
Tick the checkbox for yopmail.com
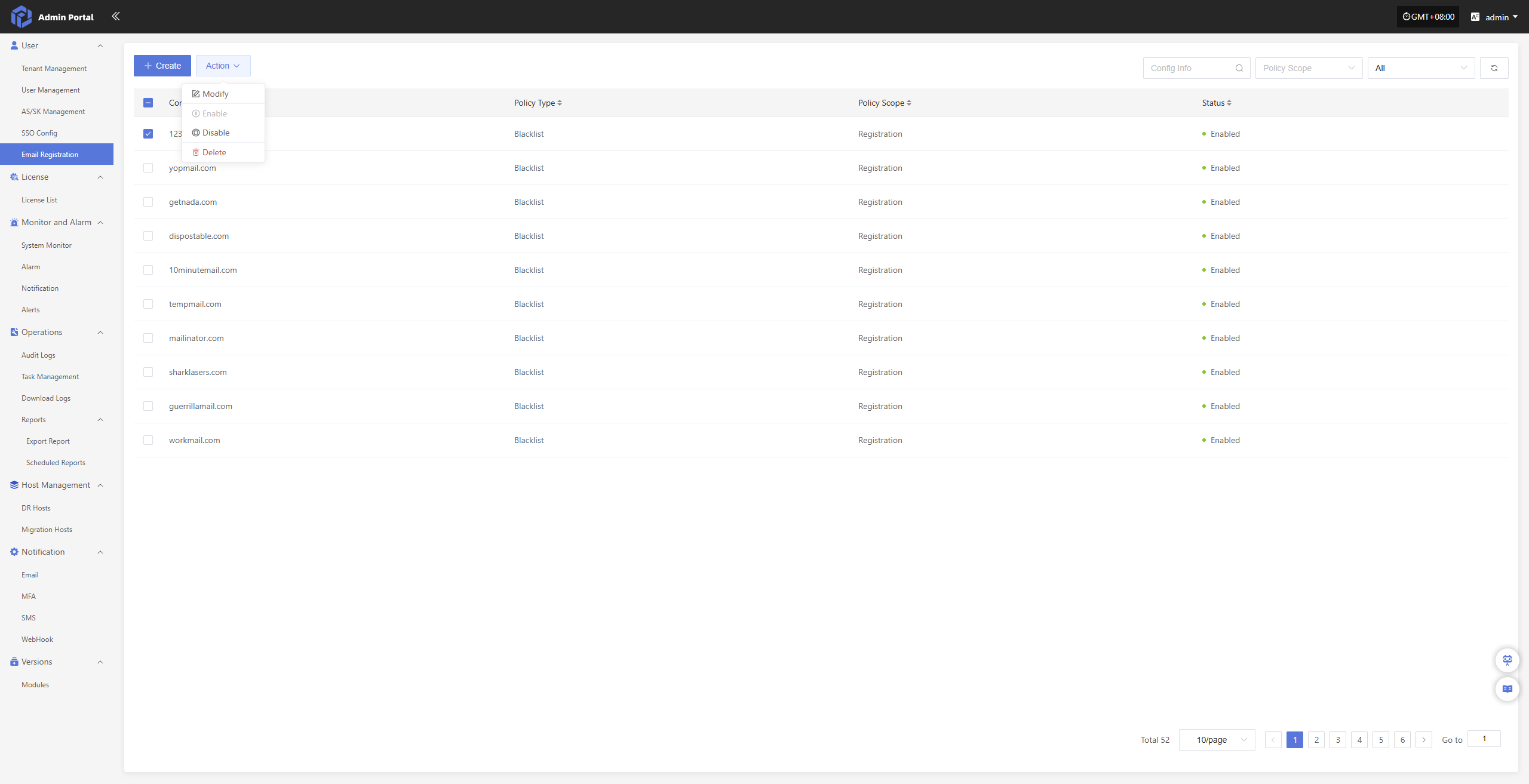[148, 168]
